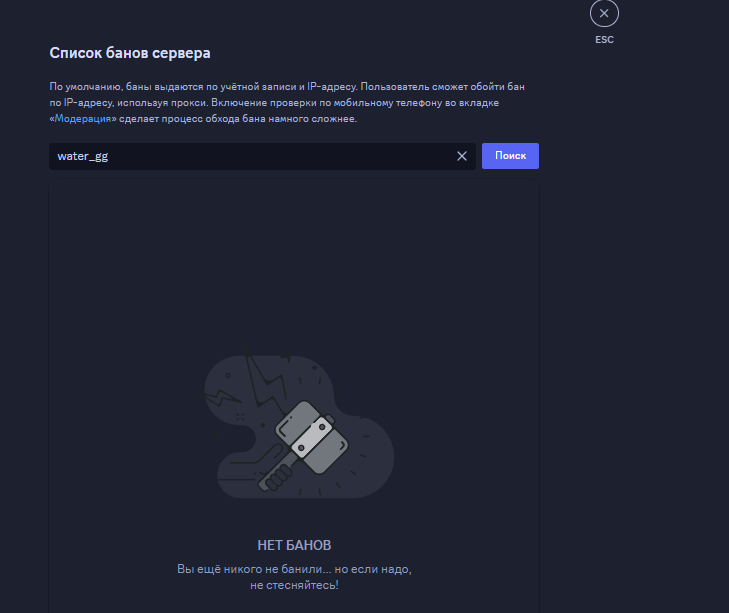Click the small dots left of the hammer
The width and height of the screenshot is (729, 613).
[240, 414]
